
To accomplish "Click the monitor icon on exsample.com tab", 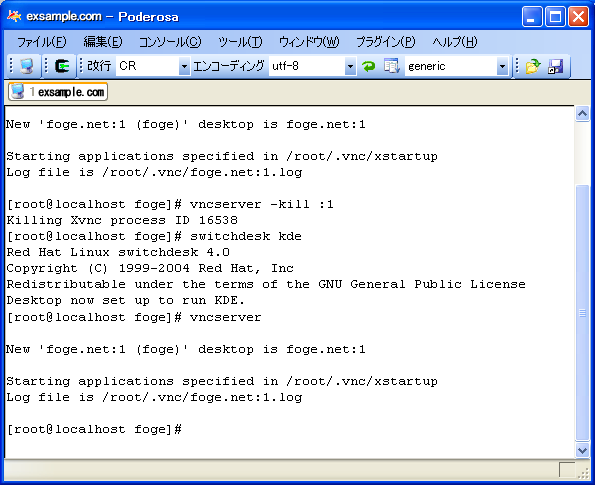I will tap(17, 91).
